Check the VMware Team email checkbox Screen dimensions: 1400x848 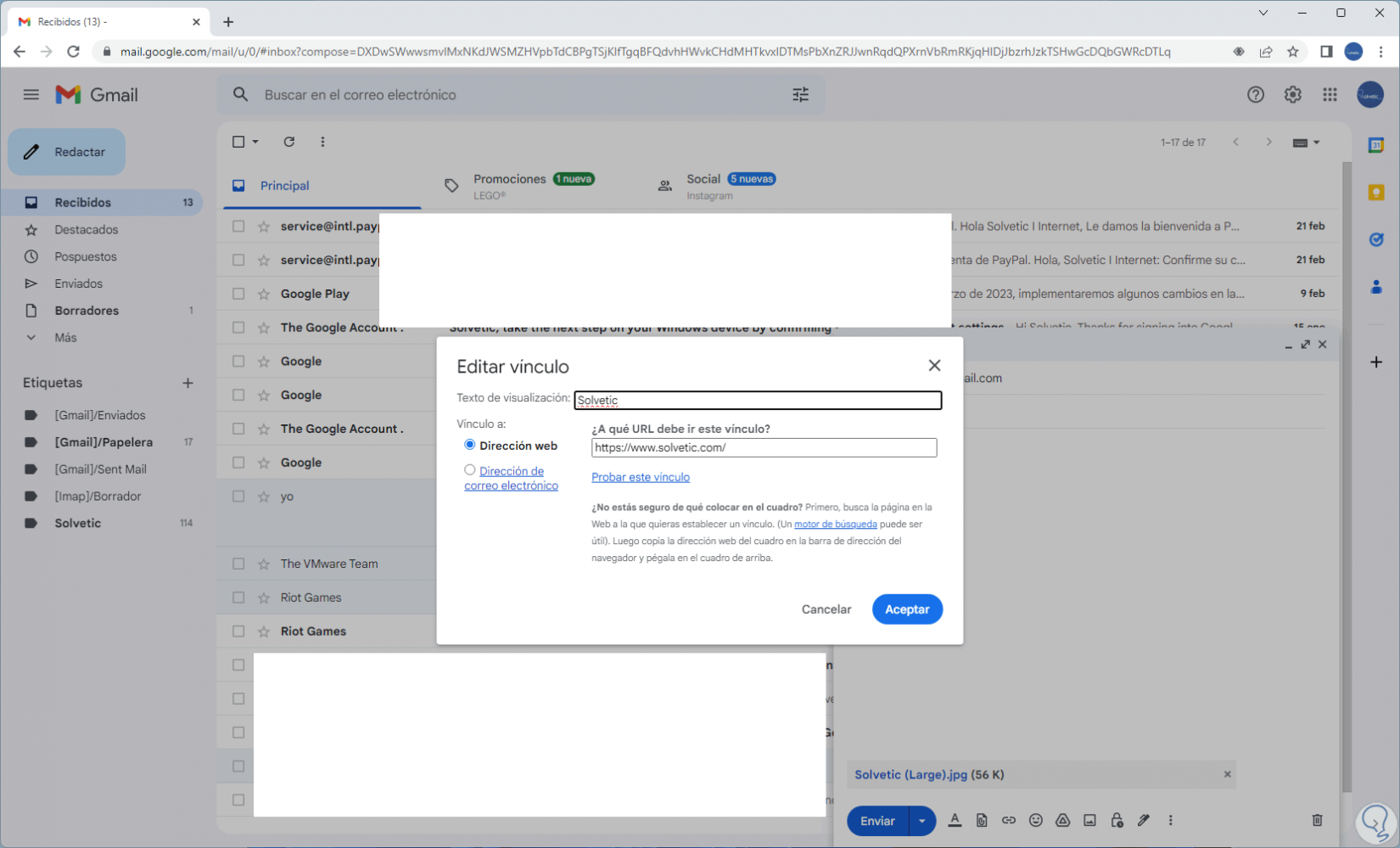[x=238, y=564]
